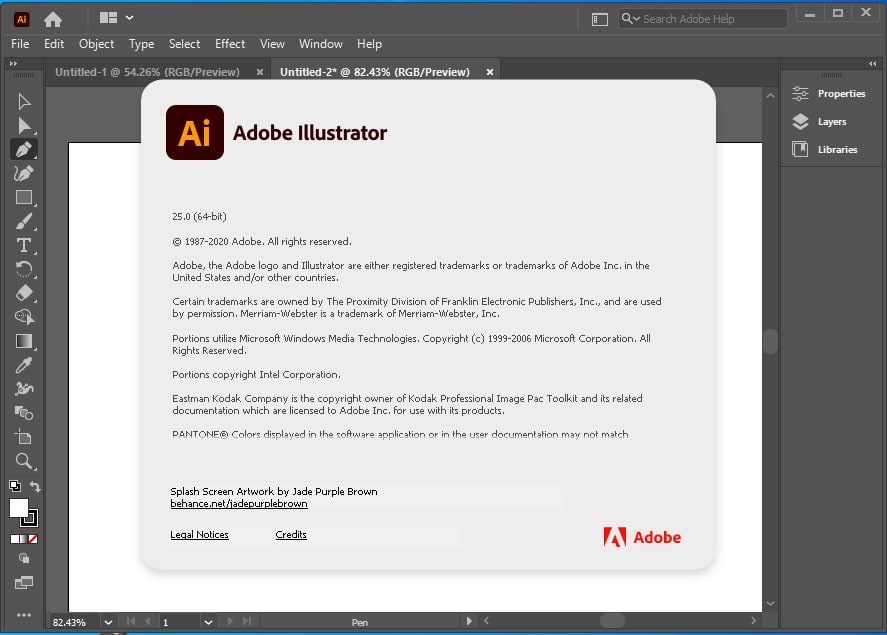887x635 pixels.
Task: Go to Illustrator Home screen
Action: coord(53,19)
